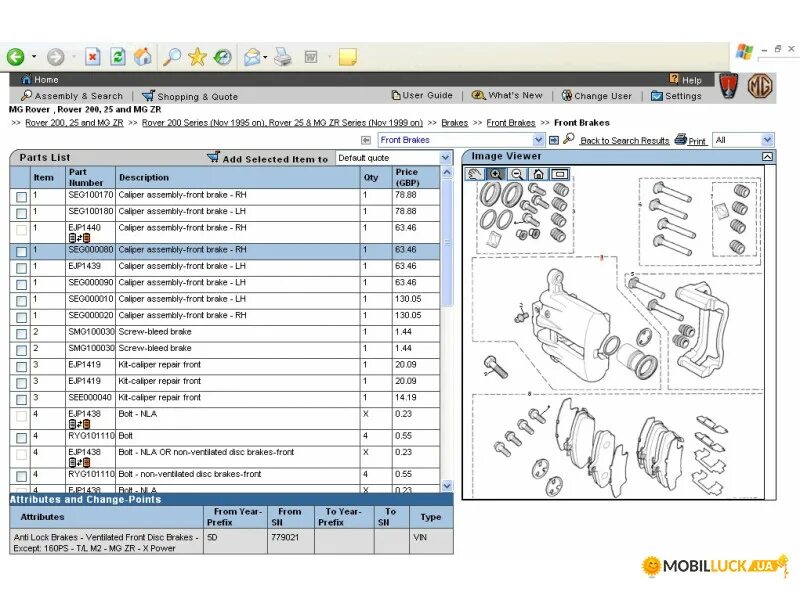
Task: Open the Home menu
Action: pyautogui.click(x=40, y=80)
